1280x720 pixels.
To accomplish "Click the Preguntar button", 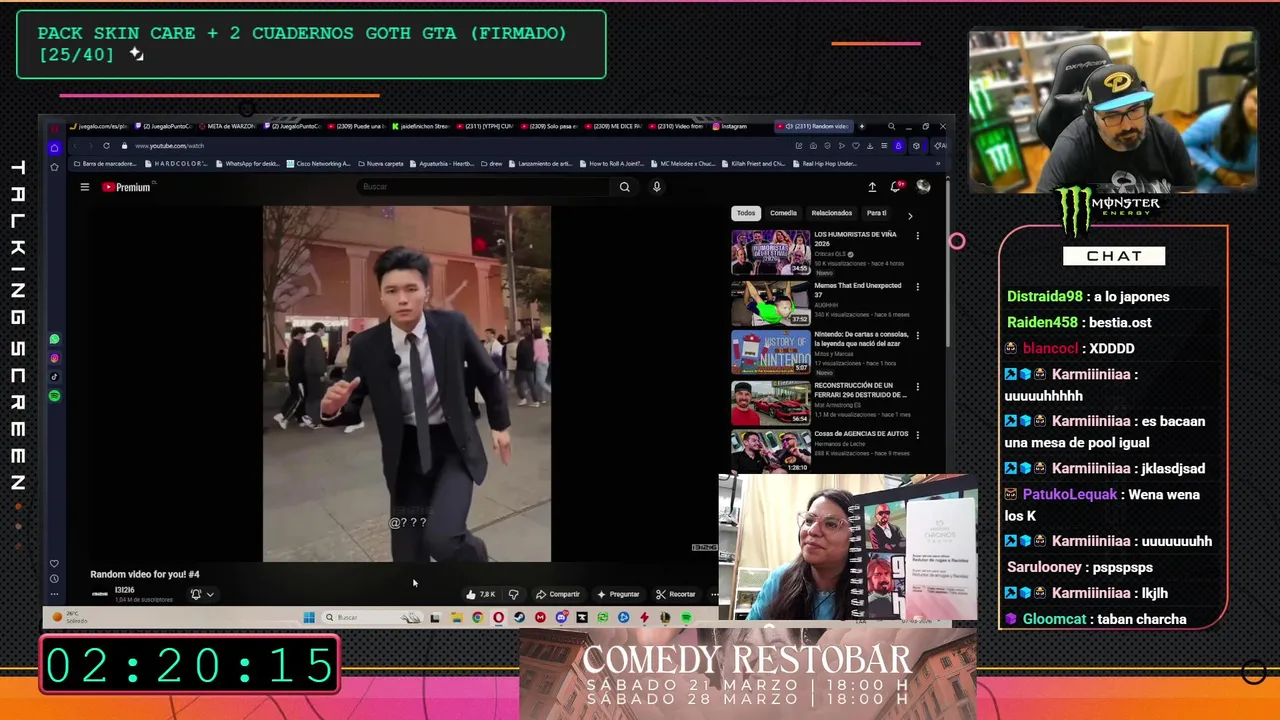I will pos(618,594).
